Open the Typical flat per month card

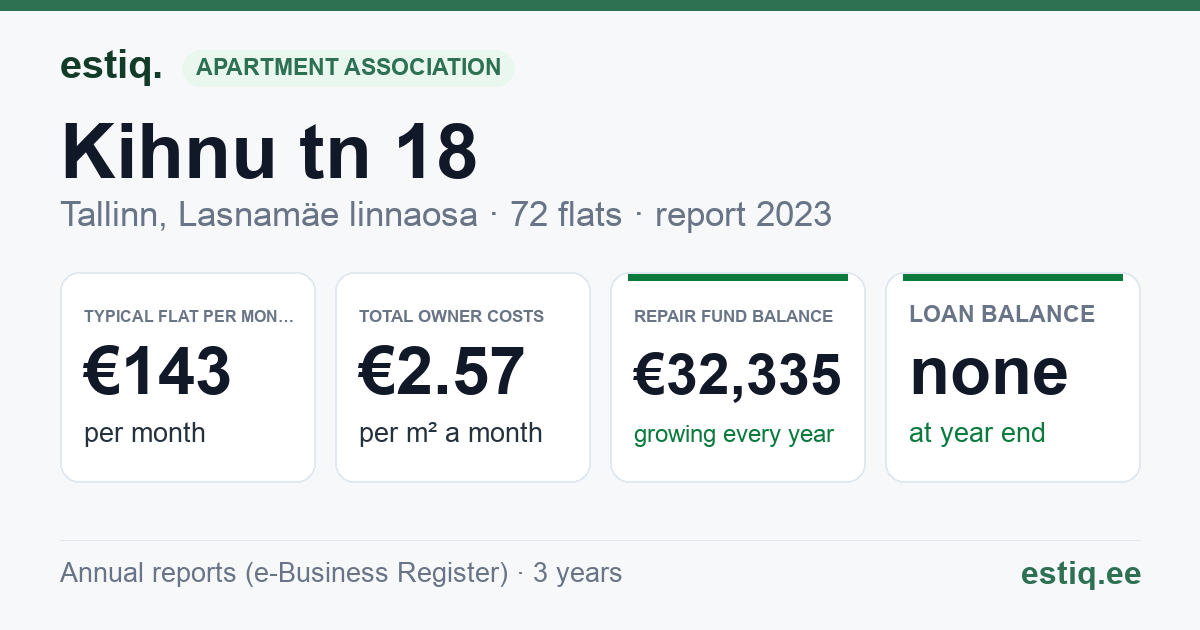click(x=188, y=377)
